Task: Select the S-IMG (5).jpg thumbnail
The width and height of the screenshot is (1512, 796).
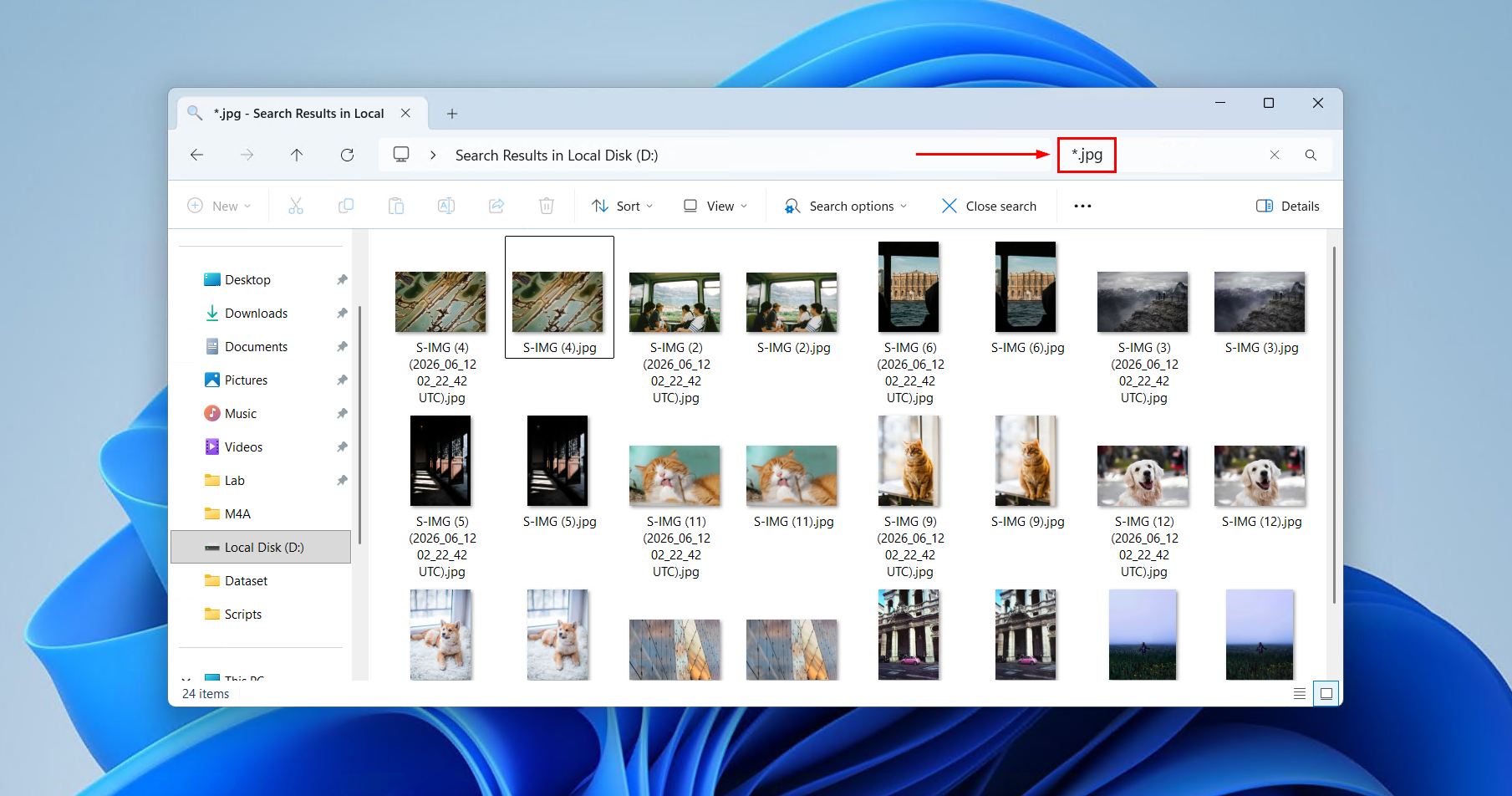Action: [x=559, y=472]
